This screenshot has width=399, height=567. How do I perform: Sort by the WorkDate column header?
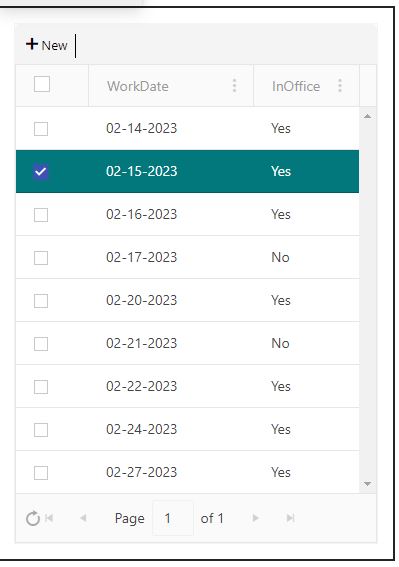[x=138, y=86]
